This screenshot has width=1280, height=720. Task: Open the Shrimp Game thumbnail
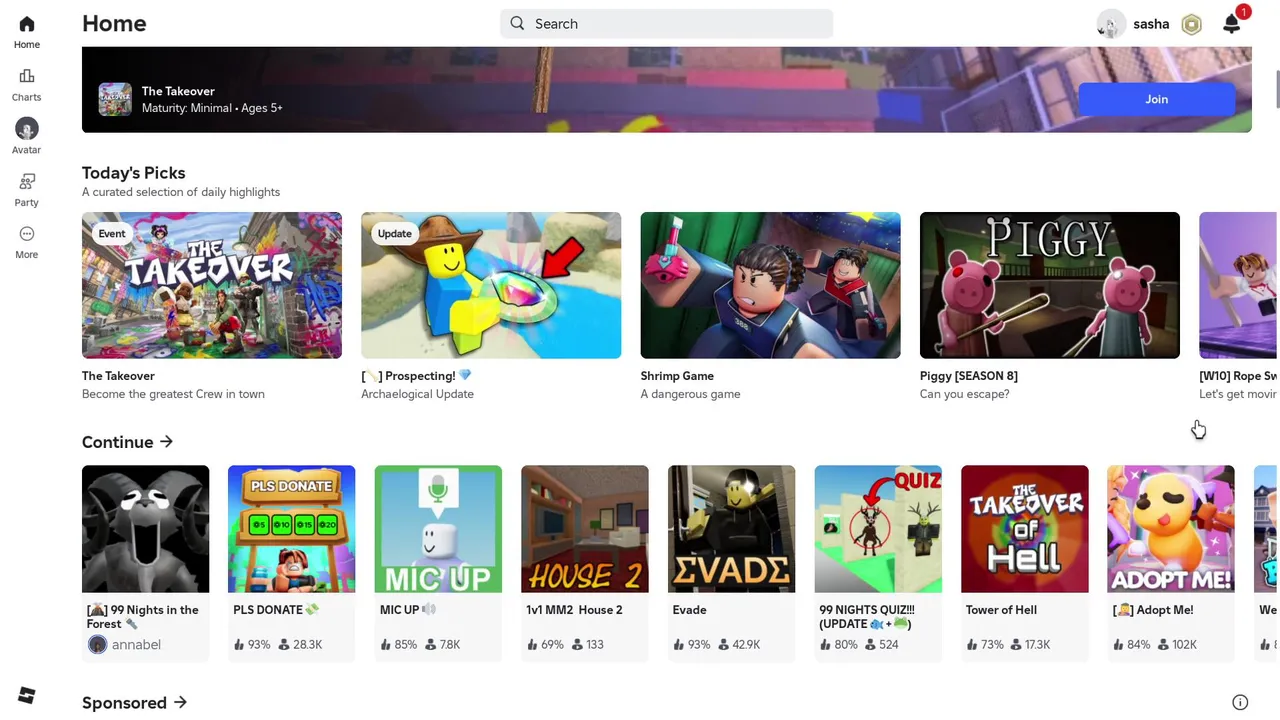pyautogui.click(x=770, y=285)
